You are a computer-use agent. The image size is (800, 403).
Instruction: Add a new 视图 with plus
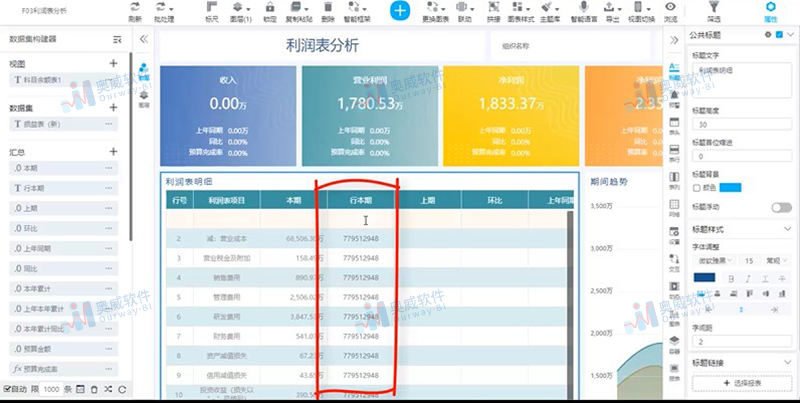click(113, 64)
